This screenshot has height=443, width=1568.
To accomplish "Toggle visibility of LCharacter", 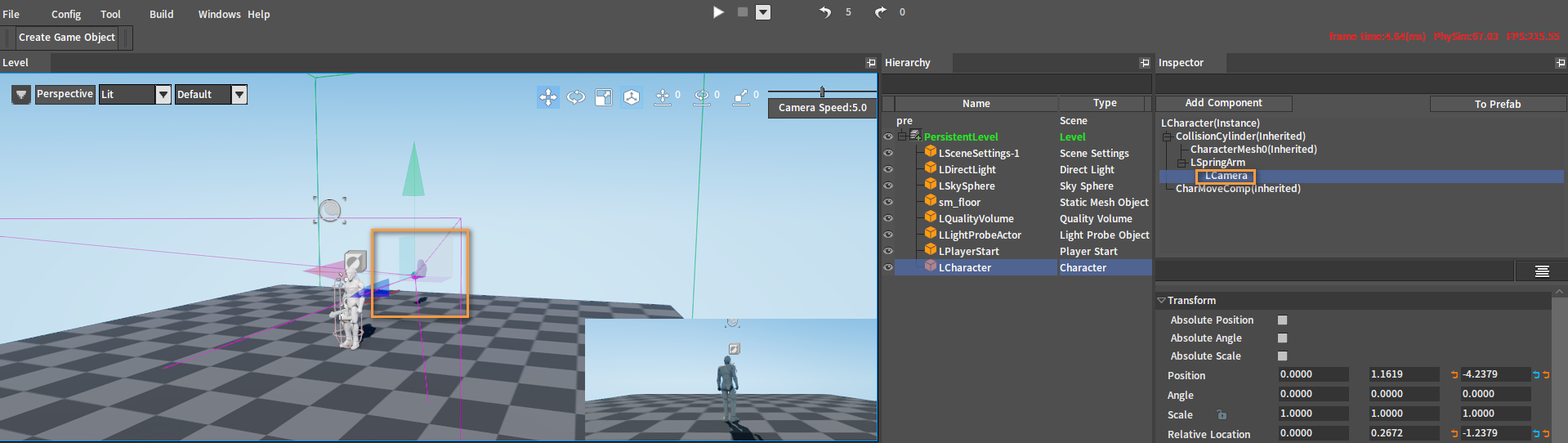I will click(888, 267).
